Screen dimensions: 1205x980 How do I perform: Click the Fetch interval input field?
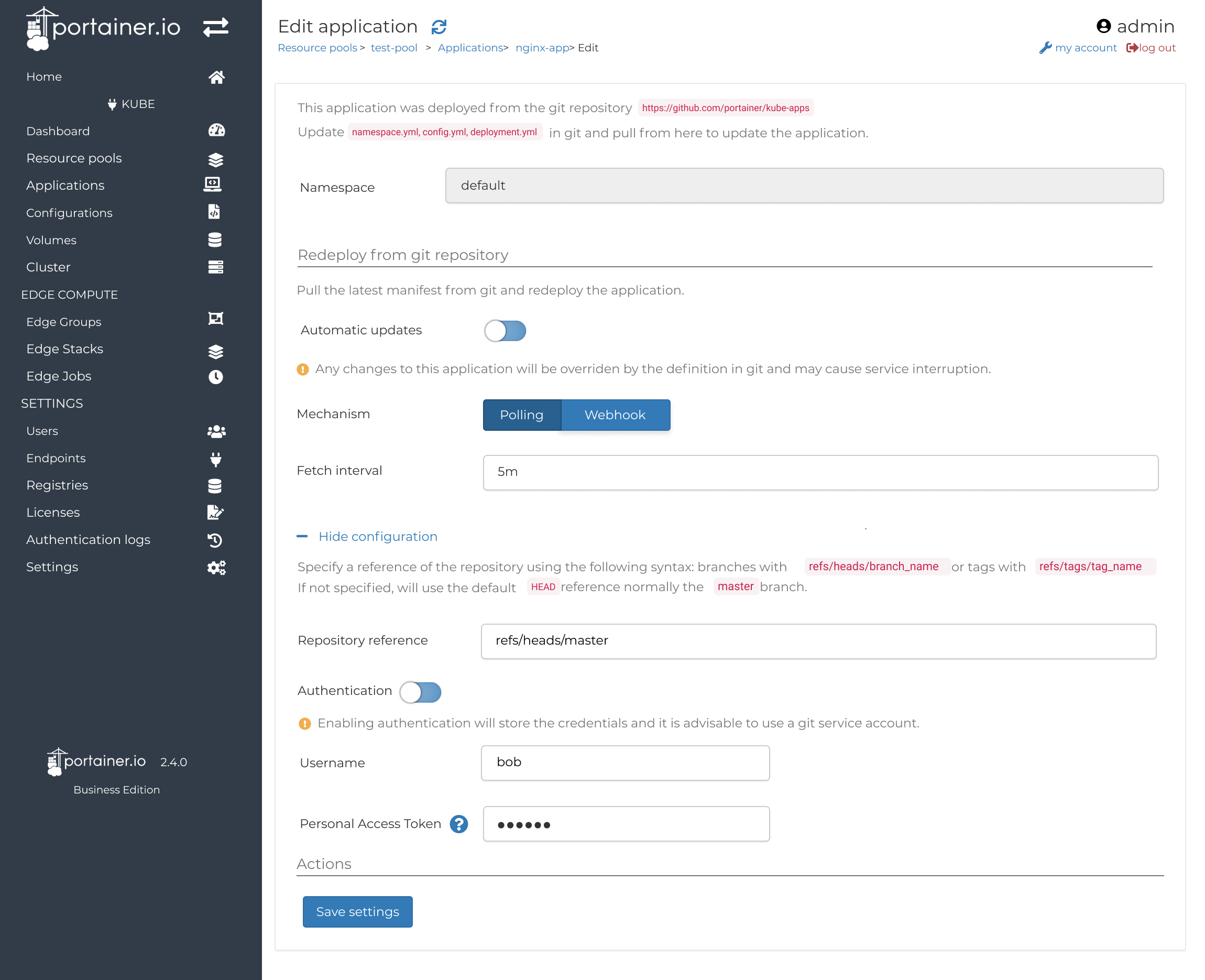[820, 473]
